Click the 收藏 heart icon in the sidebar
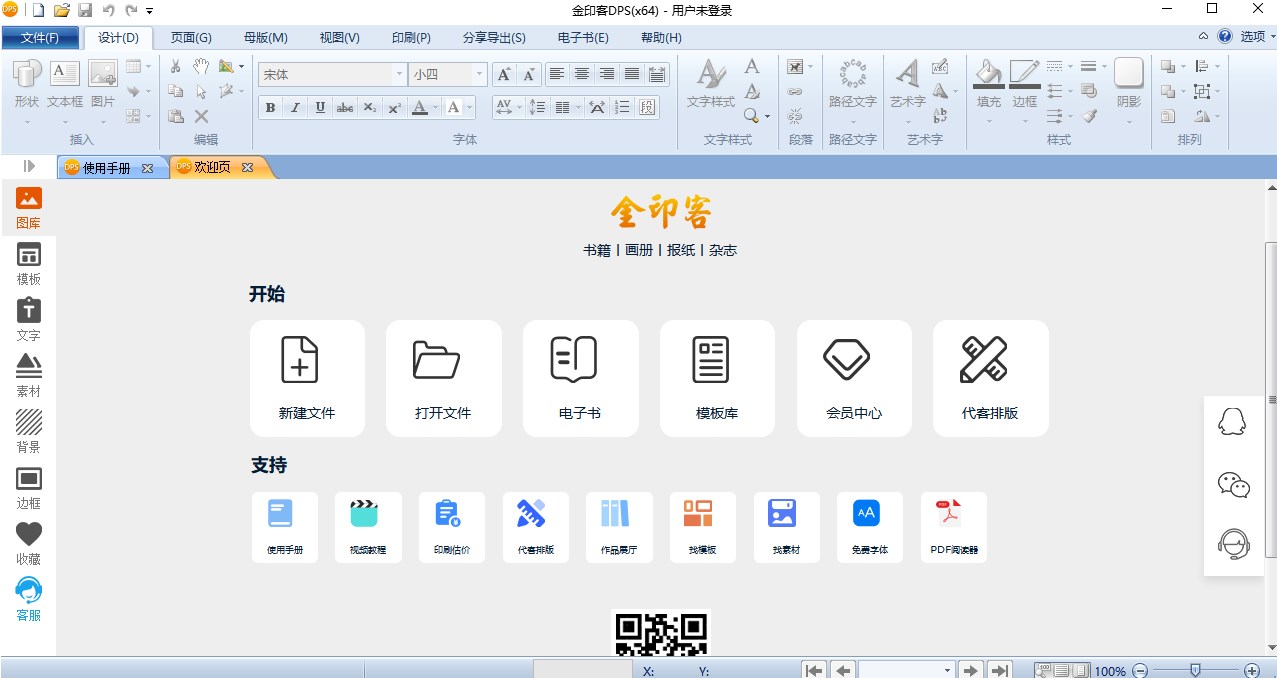The height and width of the screenshot is (678, 1277). click(x=29, y=543)
